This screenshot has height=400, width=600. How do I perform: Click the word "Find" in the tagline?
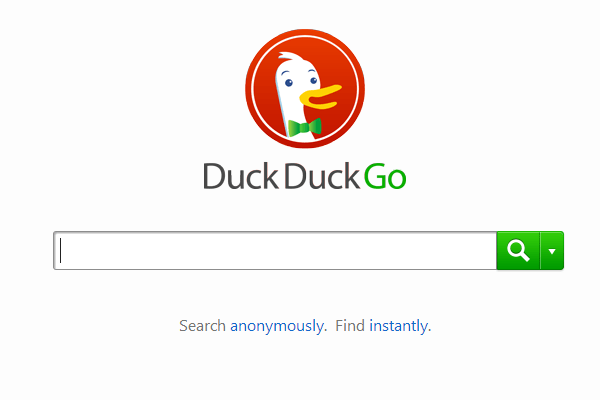click(x=350, y=326)
